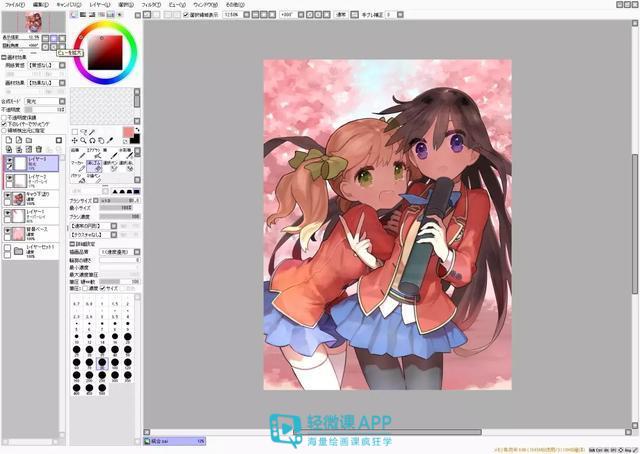Open the brush texture dropdown
This screenshot has width=640, height=454.
(93, 235)
